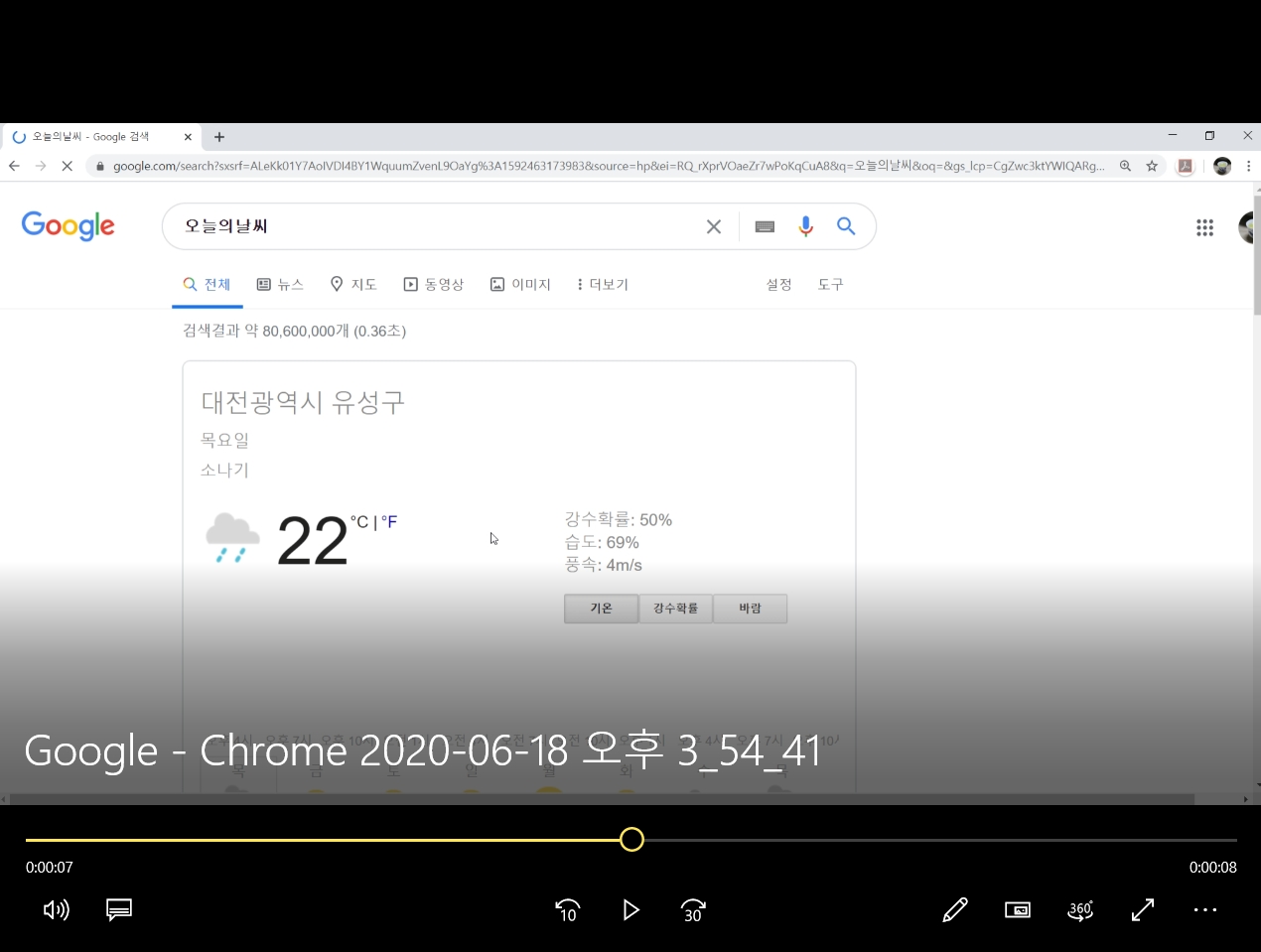Toggle 360 degree video mode

[x=1080, y=909]
